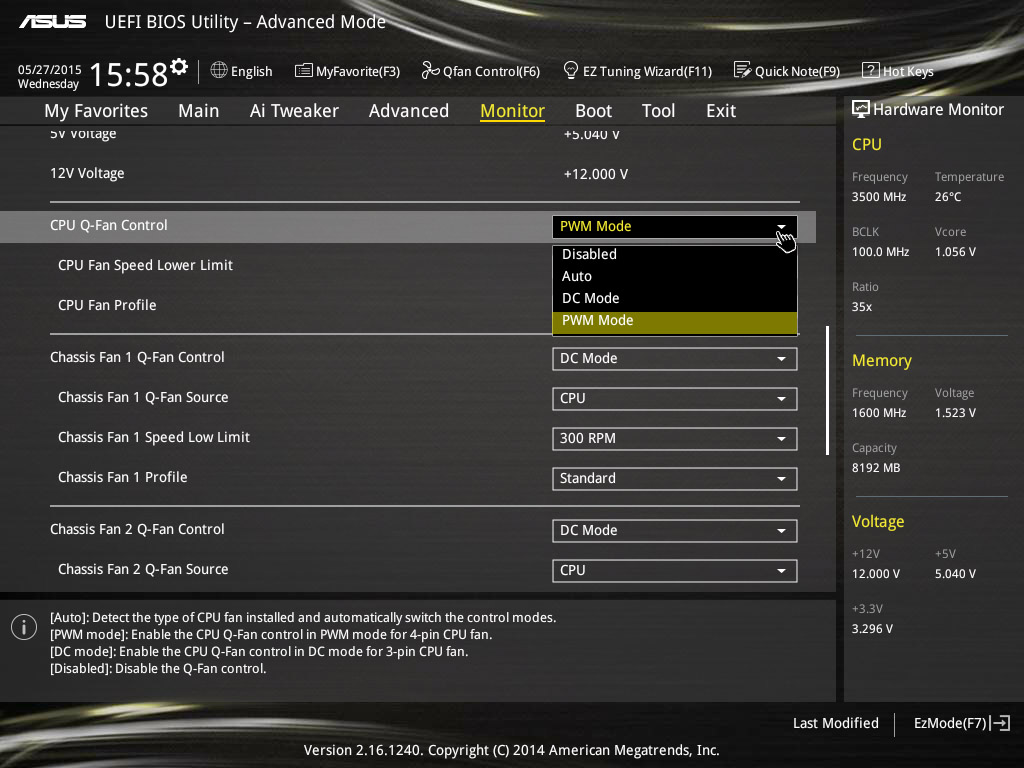Open MyFavorite(F3) shortcut
Image resolution: width=1024 pixels, height=768 pixels.
358,71
